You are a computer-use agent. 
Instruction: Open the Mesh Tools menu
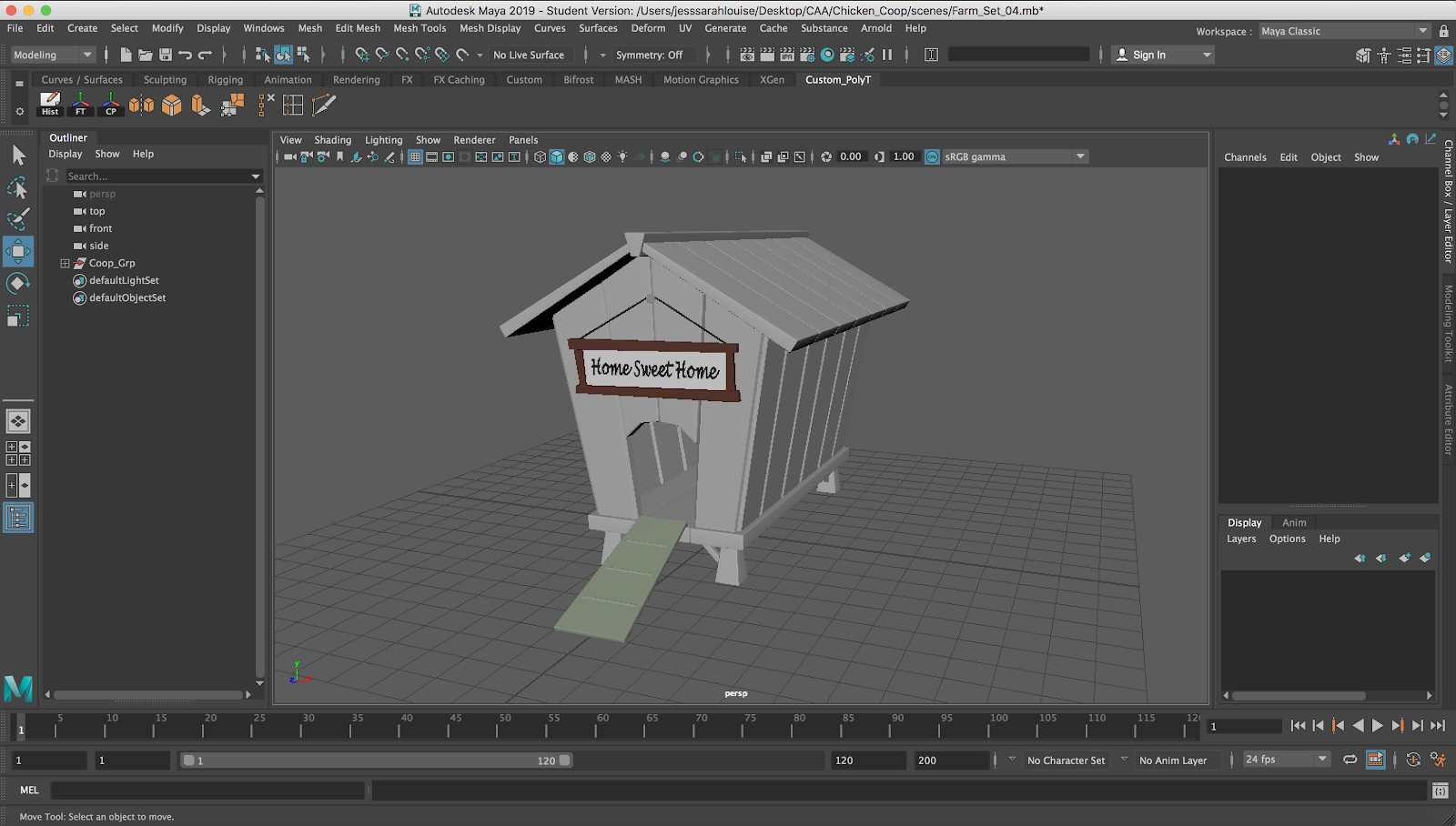tap(420, 28)
